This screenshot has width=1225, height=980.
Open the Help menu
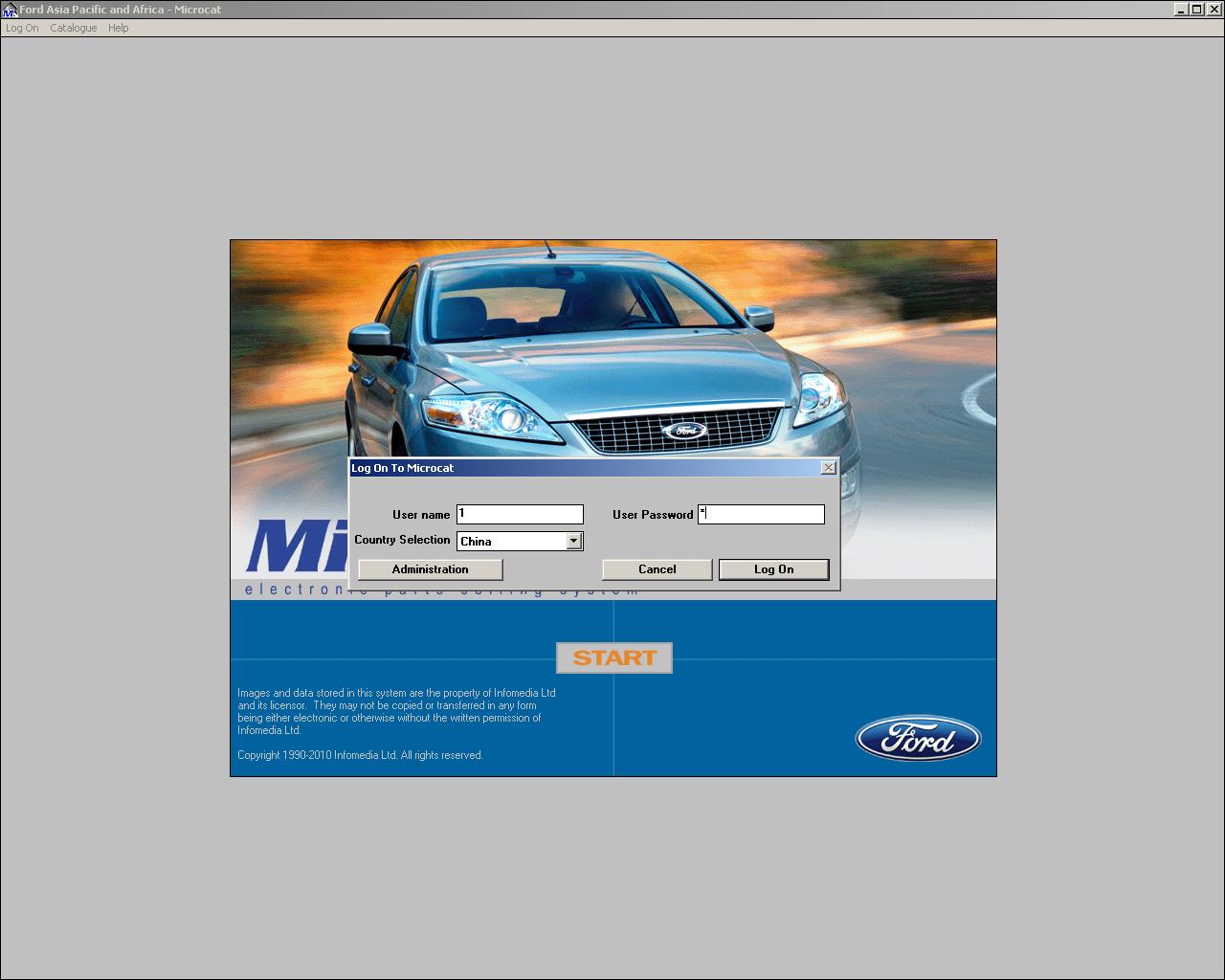[x=119, y=28]
